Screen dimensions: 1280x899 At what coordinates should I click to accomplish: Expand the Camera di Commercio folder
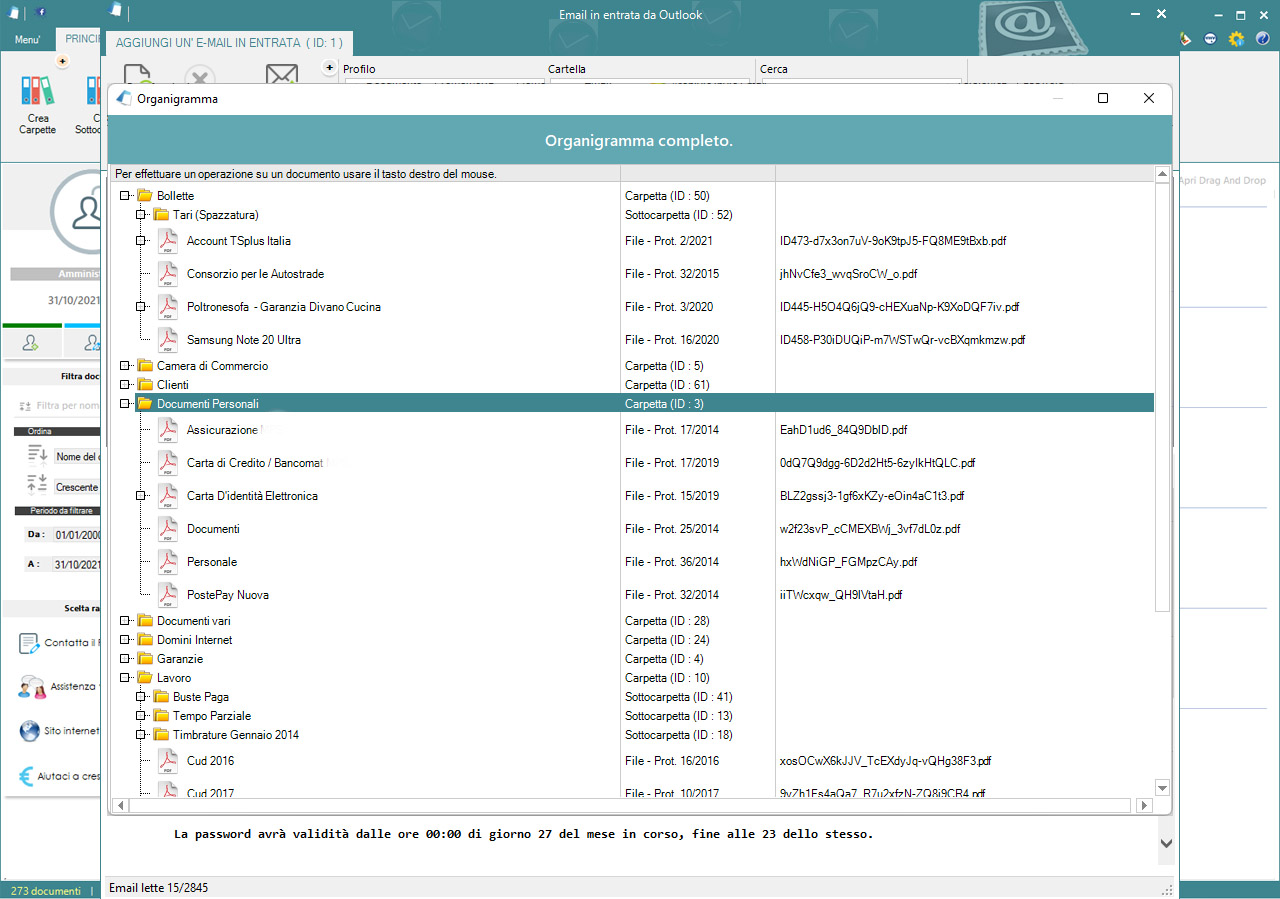point(125,366)
